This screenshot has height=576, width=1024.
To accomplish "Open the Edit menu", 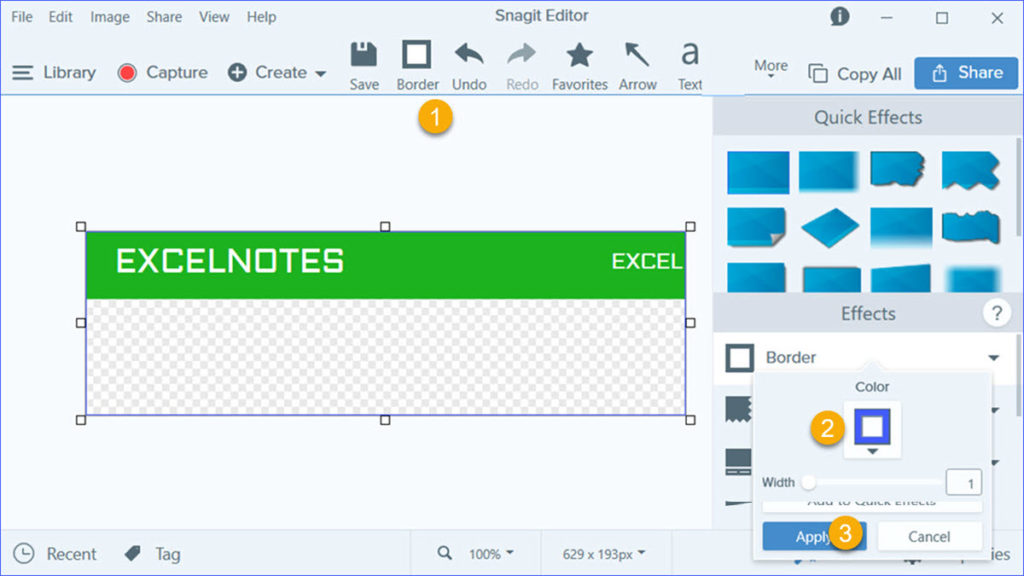I will point(60,17).
